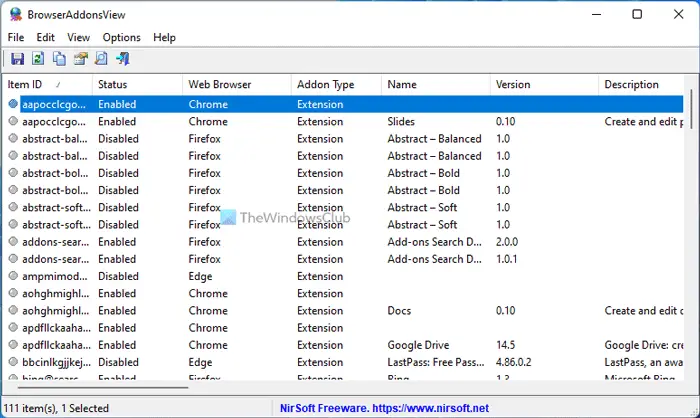The height and width of the screenshot is (418, 700).
Task: Click the 'LastPass, an awa' description cell
Action: coord(644,362)
